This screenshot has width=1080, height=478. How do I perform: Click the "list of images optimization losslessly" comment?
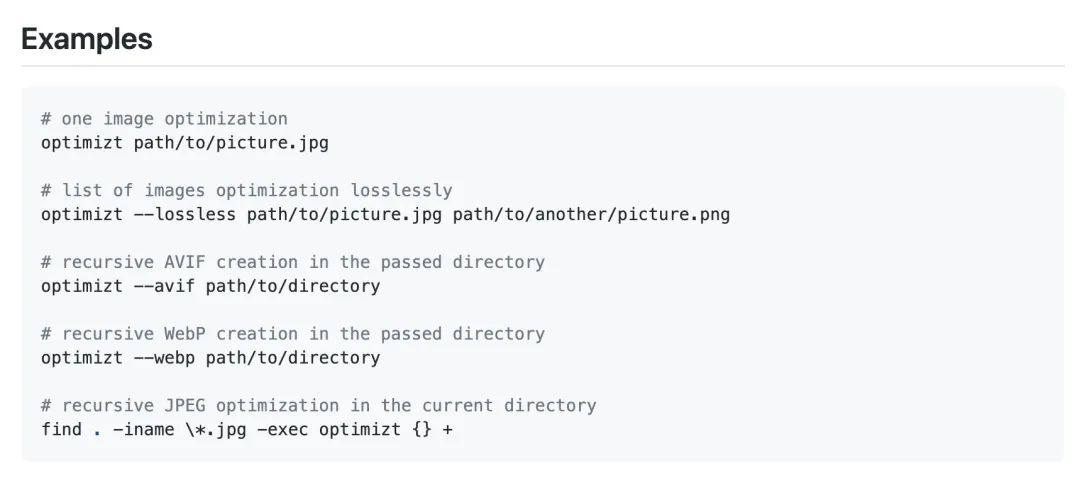[x=246, y=190]
